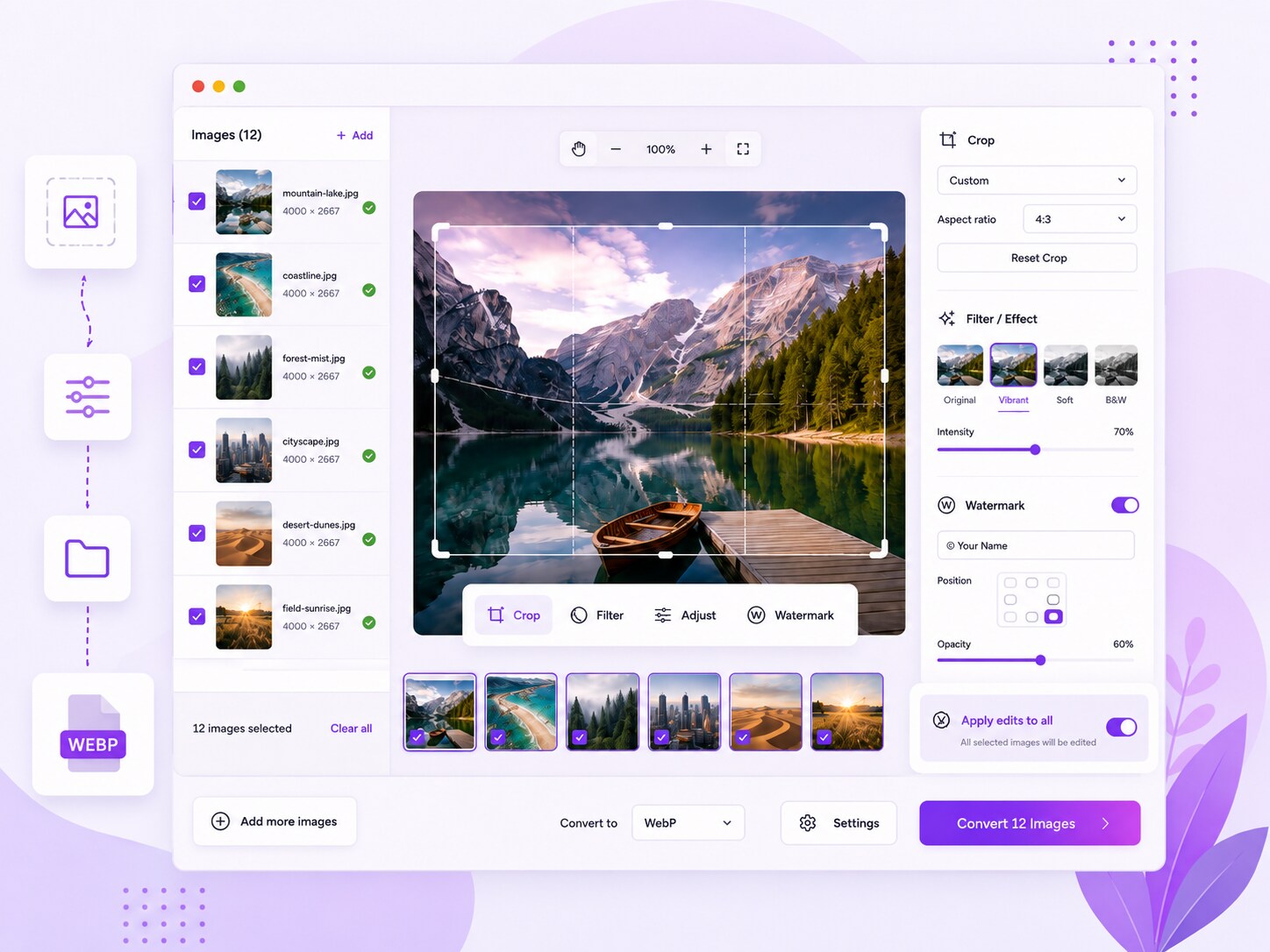
Task: Disable the Apply edits to all switch
Action: [1121, 727]
